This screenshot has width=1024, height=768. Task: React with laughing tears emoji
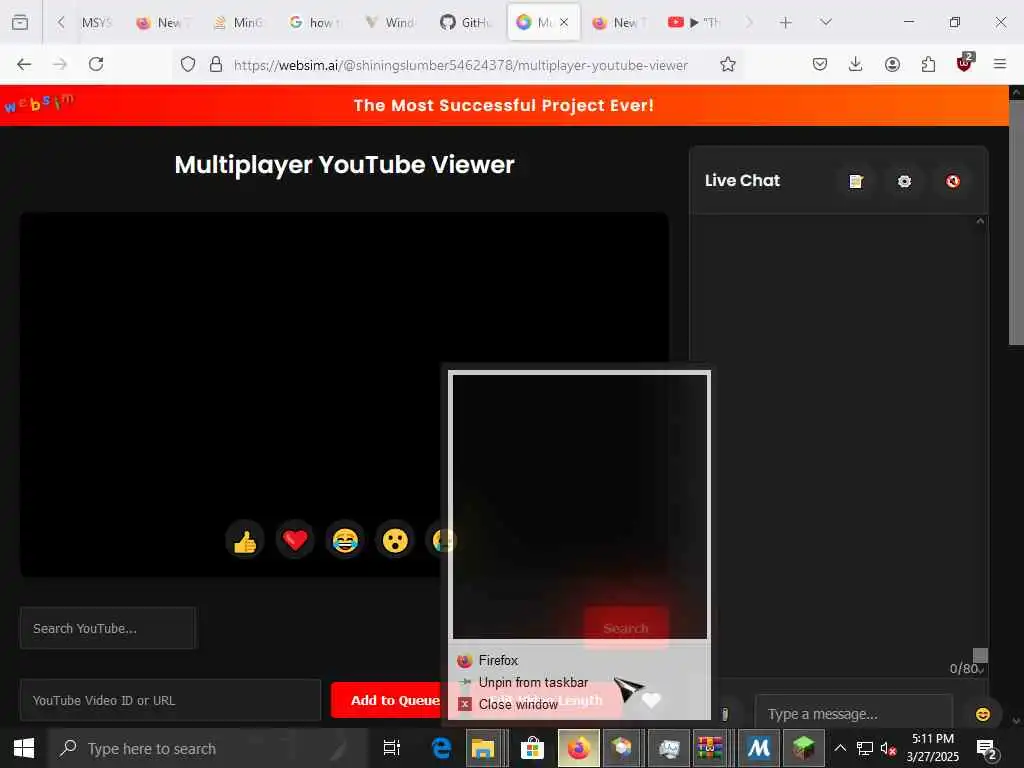pos(345,541)
